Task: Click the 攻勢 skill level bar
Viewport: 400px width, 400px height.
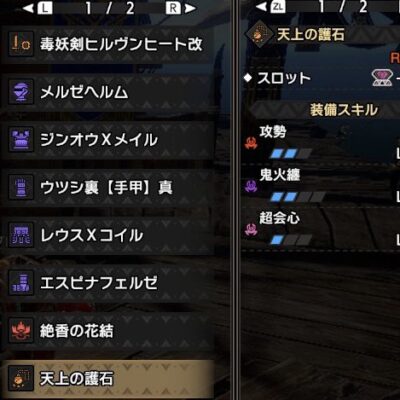Action: pyautogui.click(x=291, y=154)
